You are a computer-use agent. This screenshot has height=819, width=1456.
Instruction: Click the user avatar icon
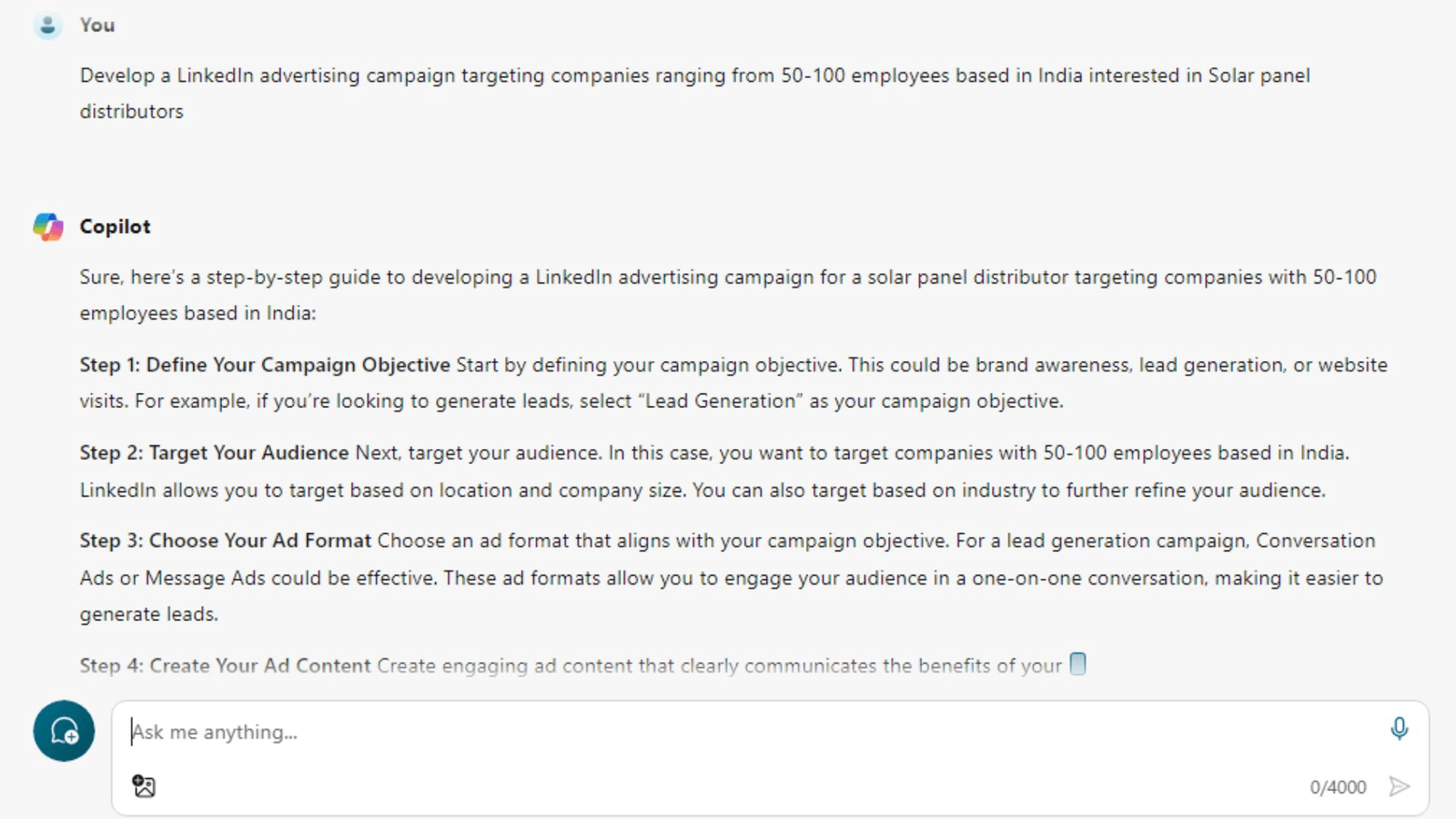pyautogui.click(x=48, y=25)
